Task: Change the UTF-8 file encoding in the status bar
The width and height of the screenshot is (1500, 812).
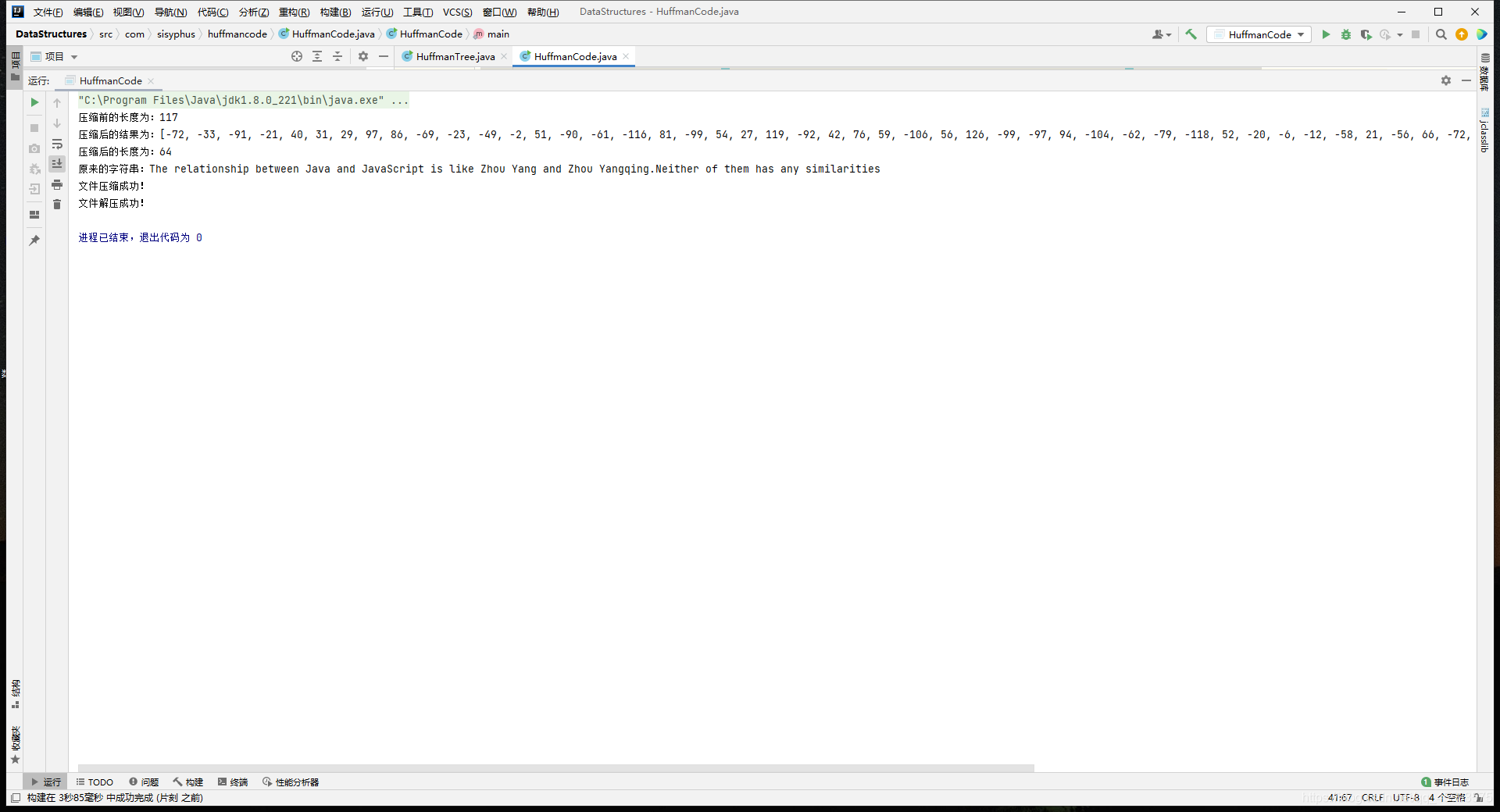Action: pyautogui.click(x=1405, y=797)
